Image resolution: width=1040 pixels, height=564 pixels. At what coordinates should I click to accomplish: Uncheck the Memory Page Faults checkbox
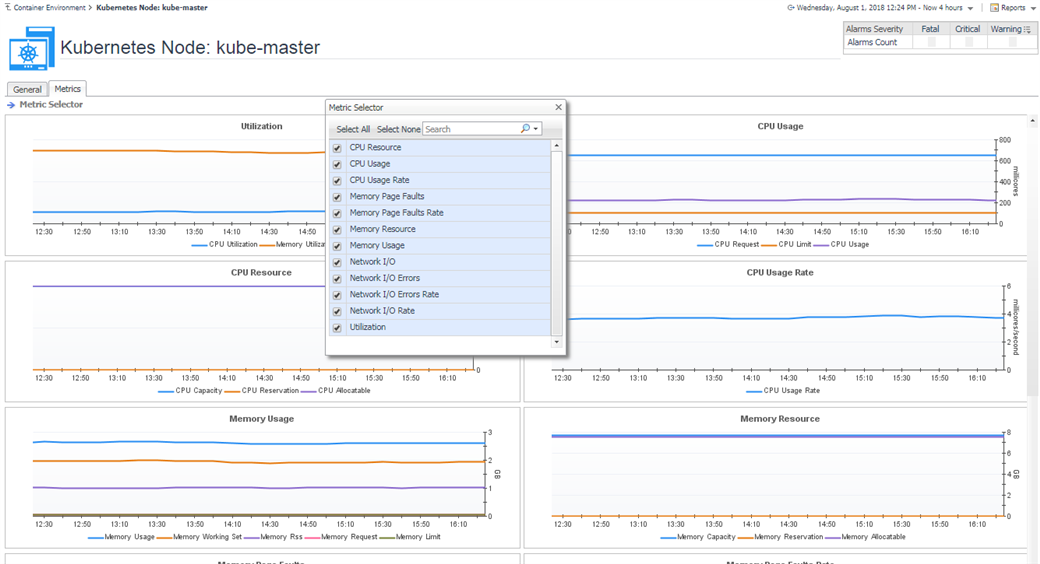pyautogui.click(x=337, y=197)
